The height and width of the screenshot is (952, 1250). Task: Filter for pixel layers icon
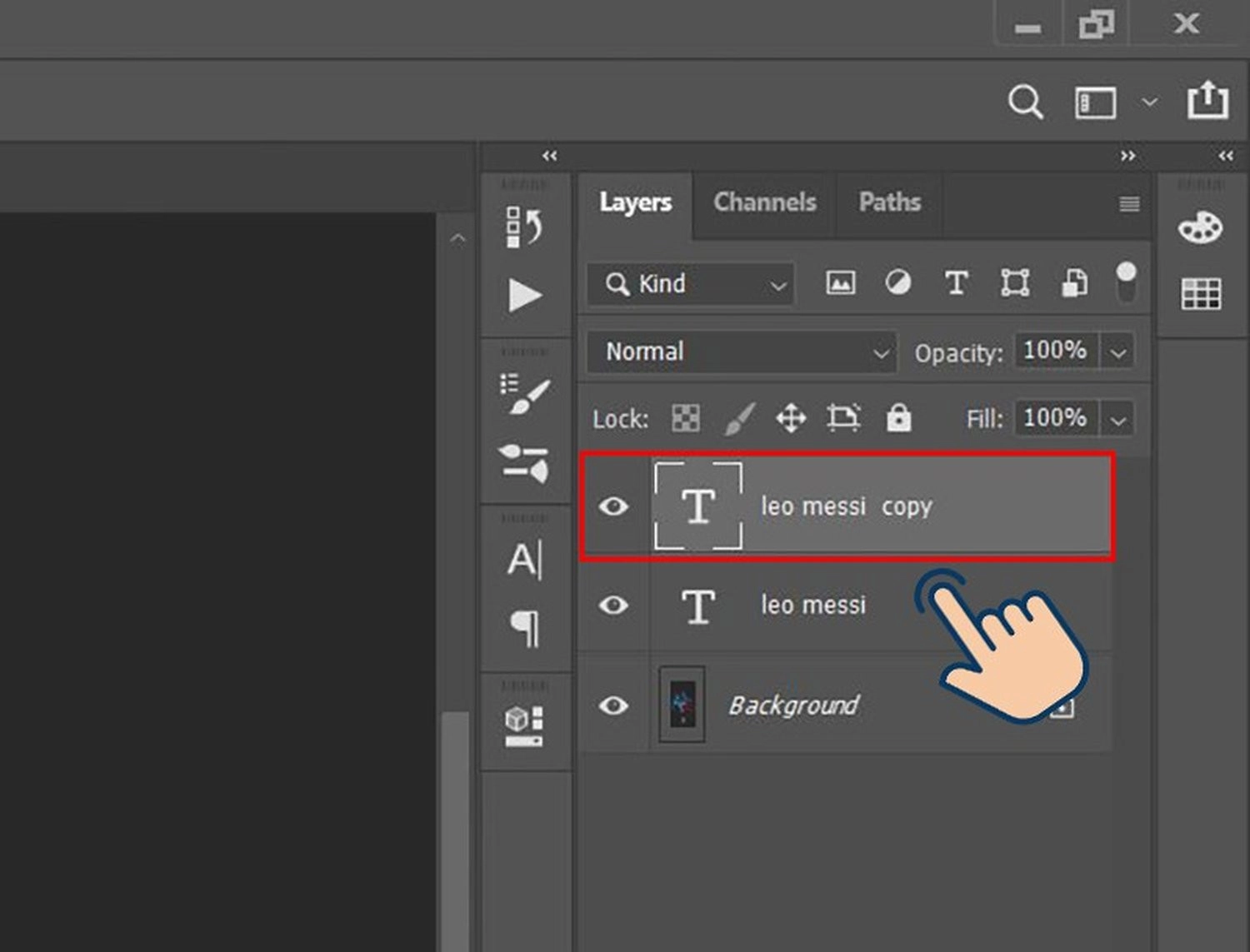coord(840,283)
